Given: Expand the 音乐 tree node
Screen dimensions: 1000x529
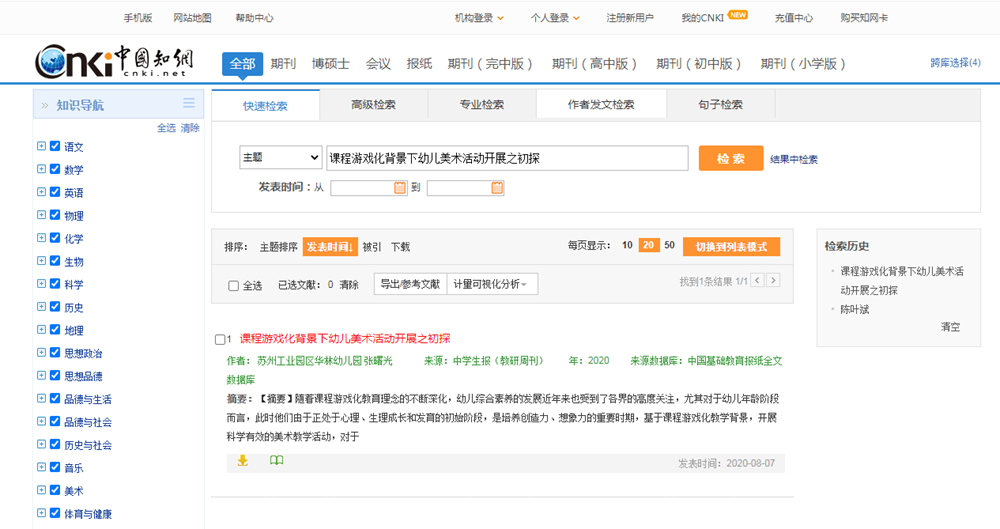Looking at the screenshot, I should (x=41, y=467).
